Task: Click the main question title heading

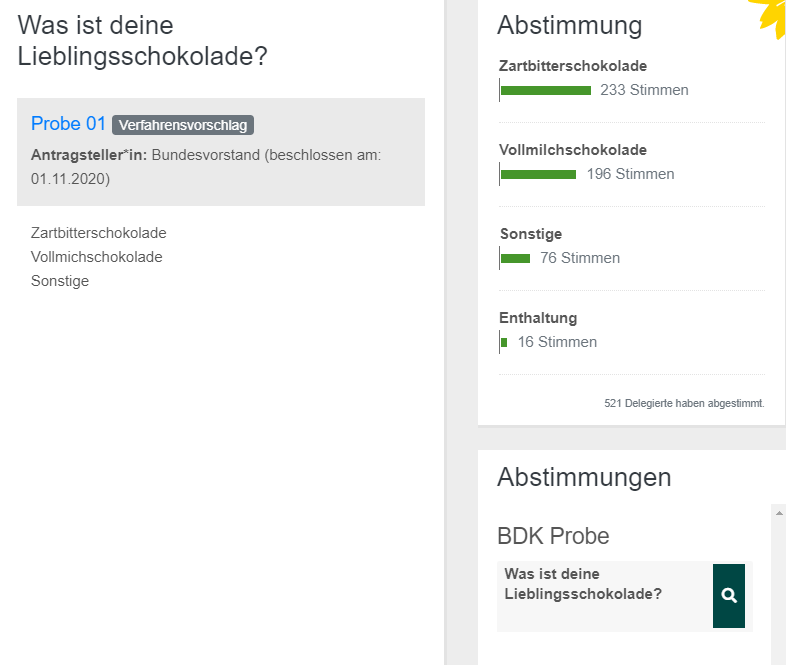Action: tap(143, 41)
